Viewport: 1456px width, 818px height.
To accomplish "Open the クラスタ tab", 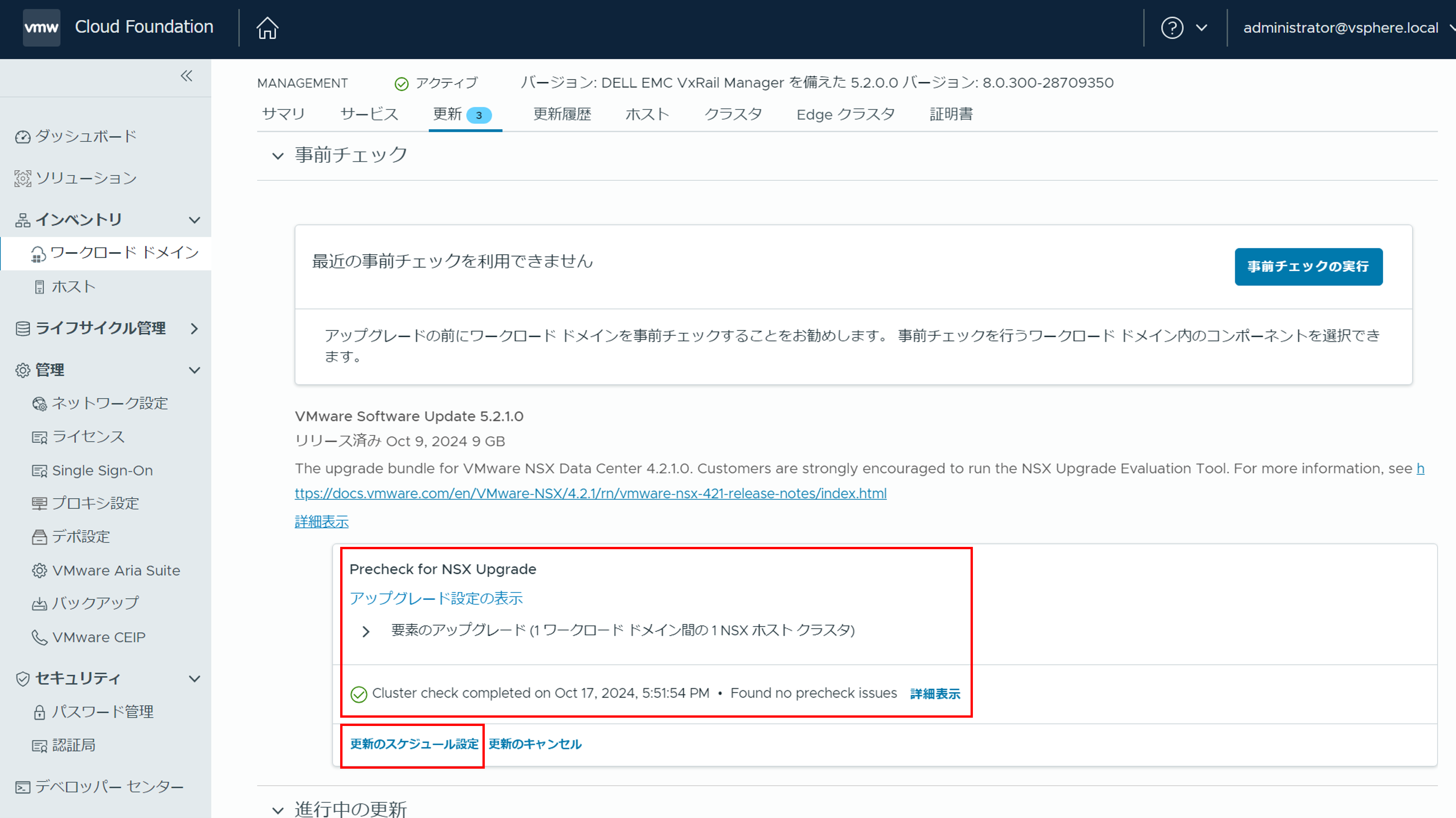I will [733, 114].
